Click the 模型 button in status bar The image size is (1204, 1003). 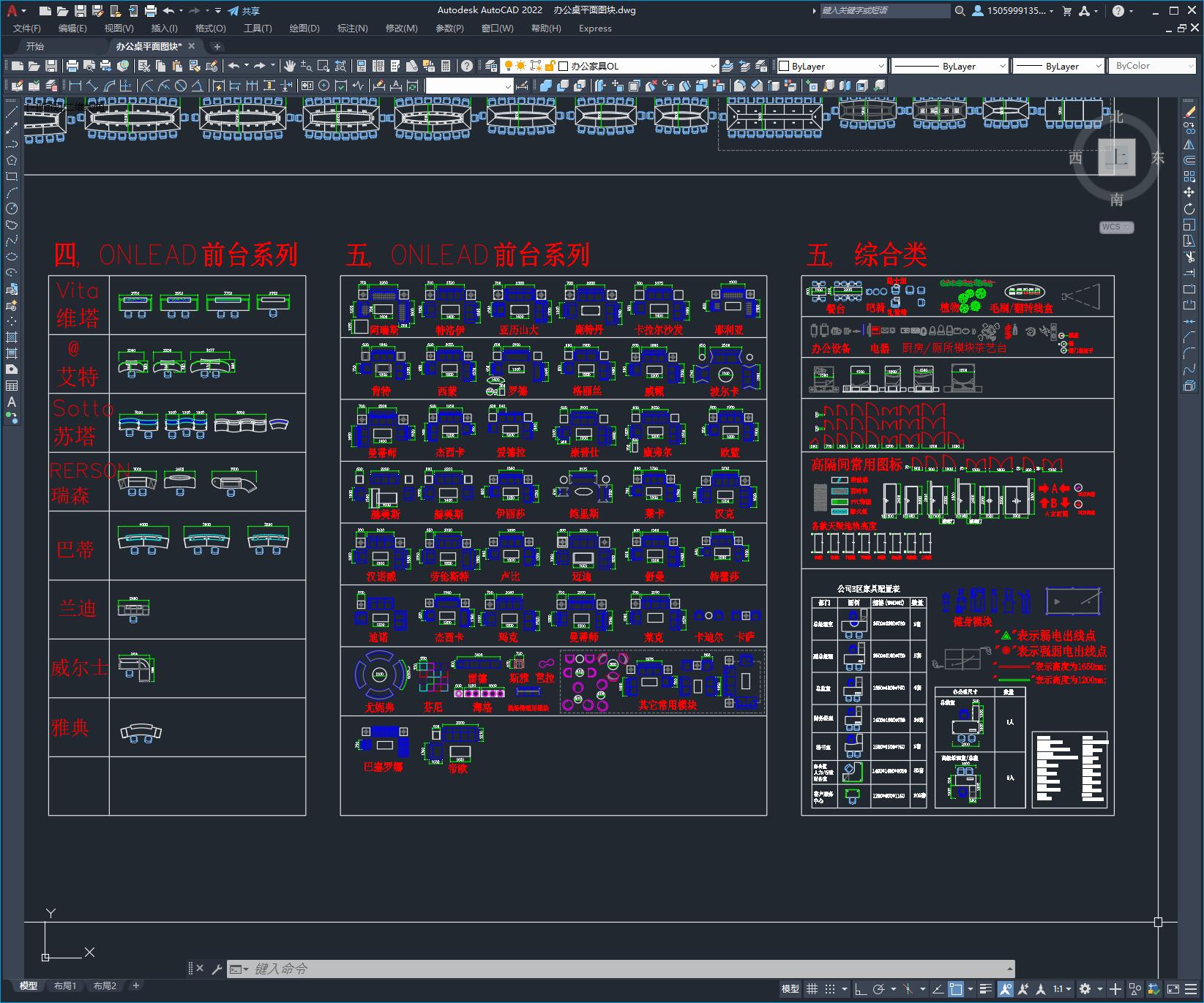tap(790, 989)
